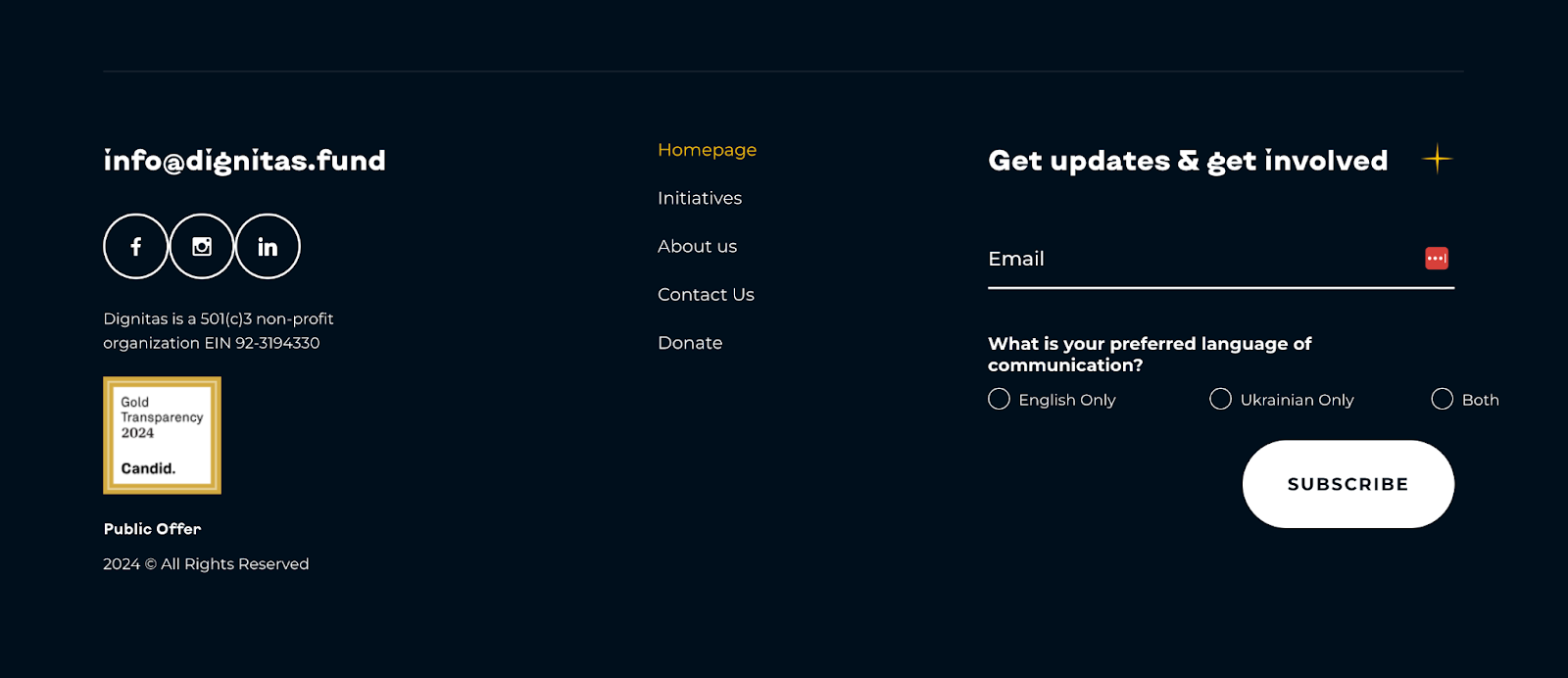This screenshot has height=678, width=1568.
Task: Open the Donate footer link
Action: point(690,343)
